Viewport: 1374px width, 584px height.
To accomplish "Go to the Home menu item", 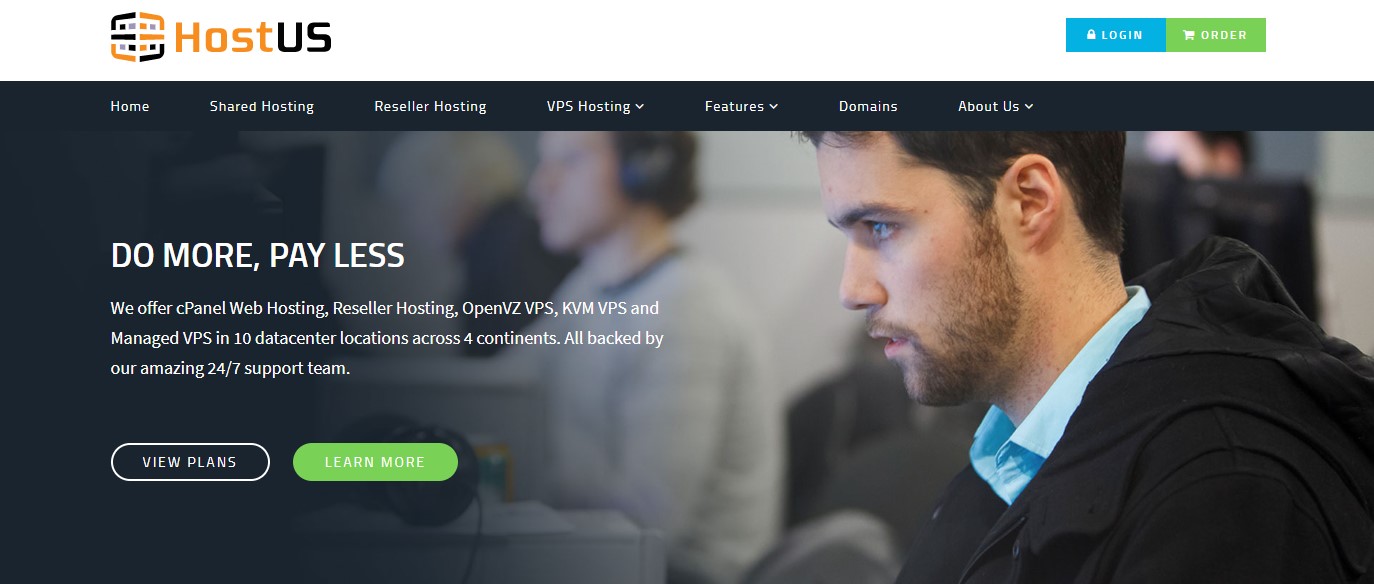I will (x=130, y=106).
